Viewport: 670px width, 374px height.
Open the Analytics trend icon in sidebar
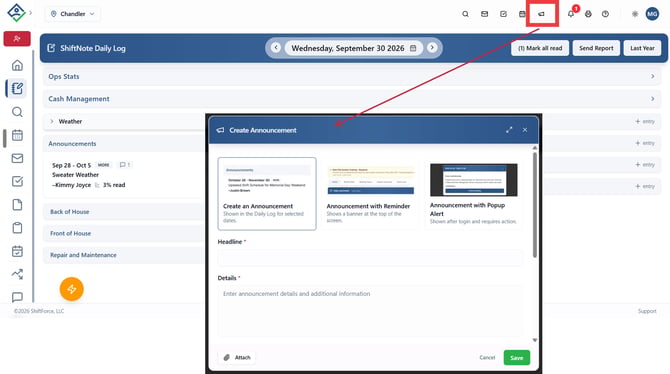(x=17, y=274)
